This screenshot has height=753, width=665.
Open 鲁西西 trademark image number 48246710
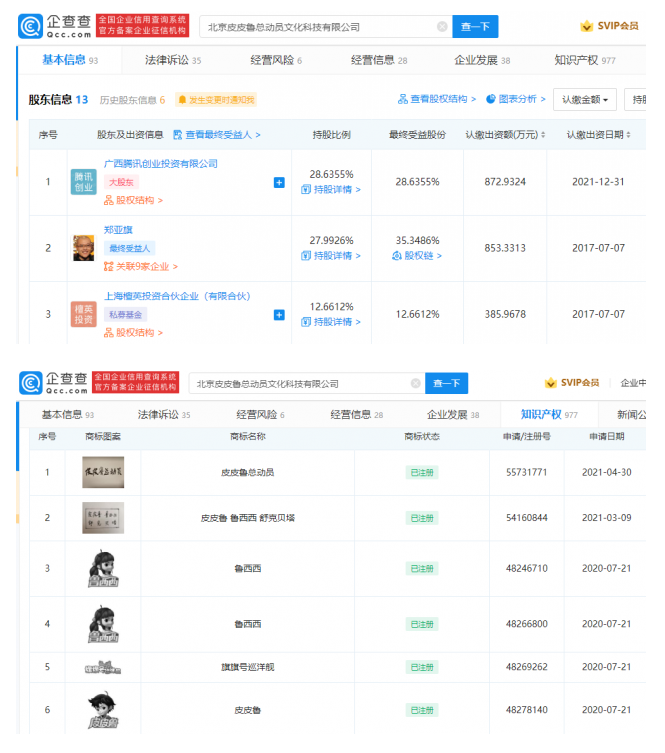point(103,569)
